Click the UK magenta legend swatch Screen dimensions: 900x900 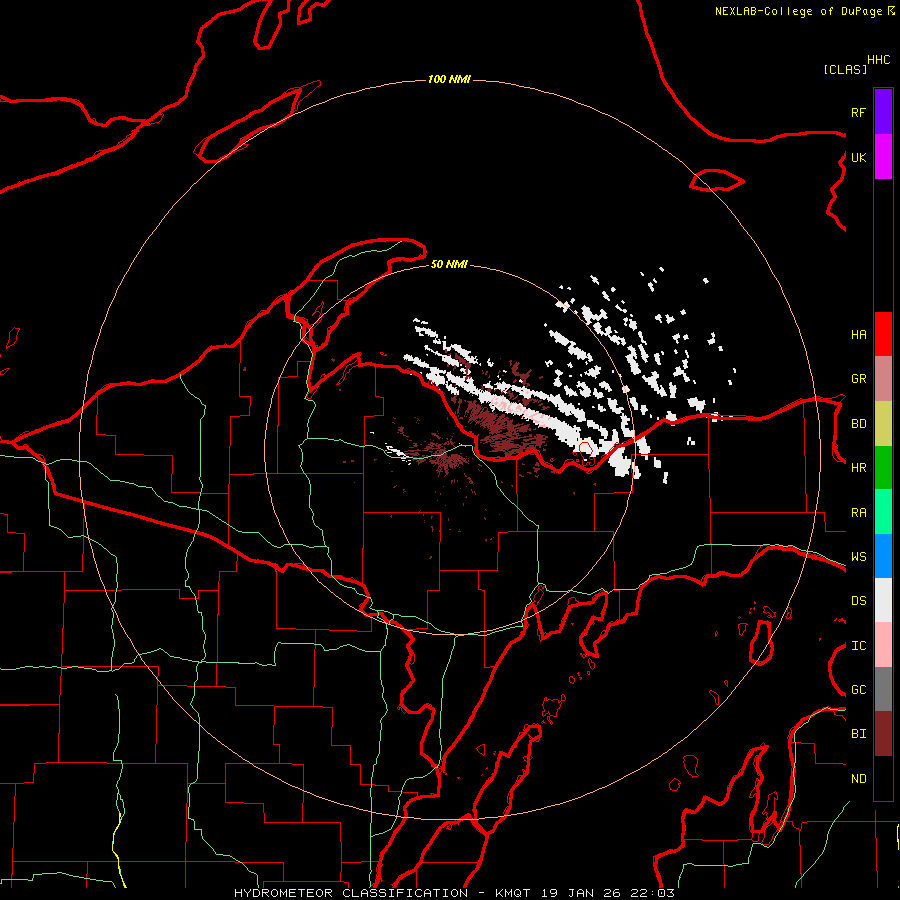tap(883, 157)
